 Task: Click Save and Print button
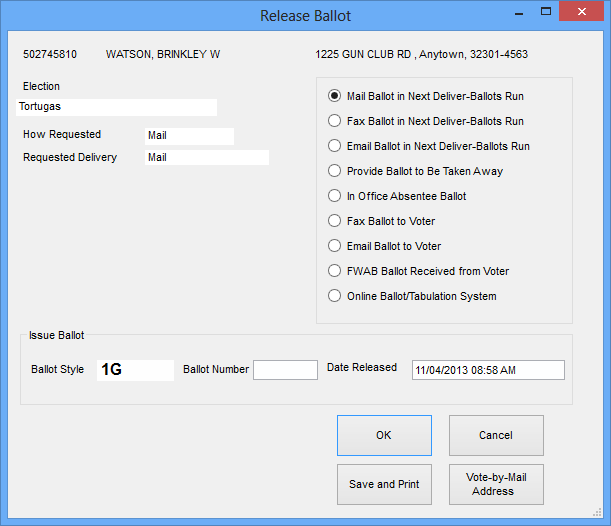pos(384,485)
